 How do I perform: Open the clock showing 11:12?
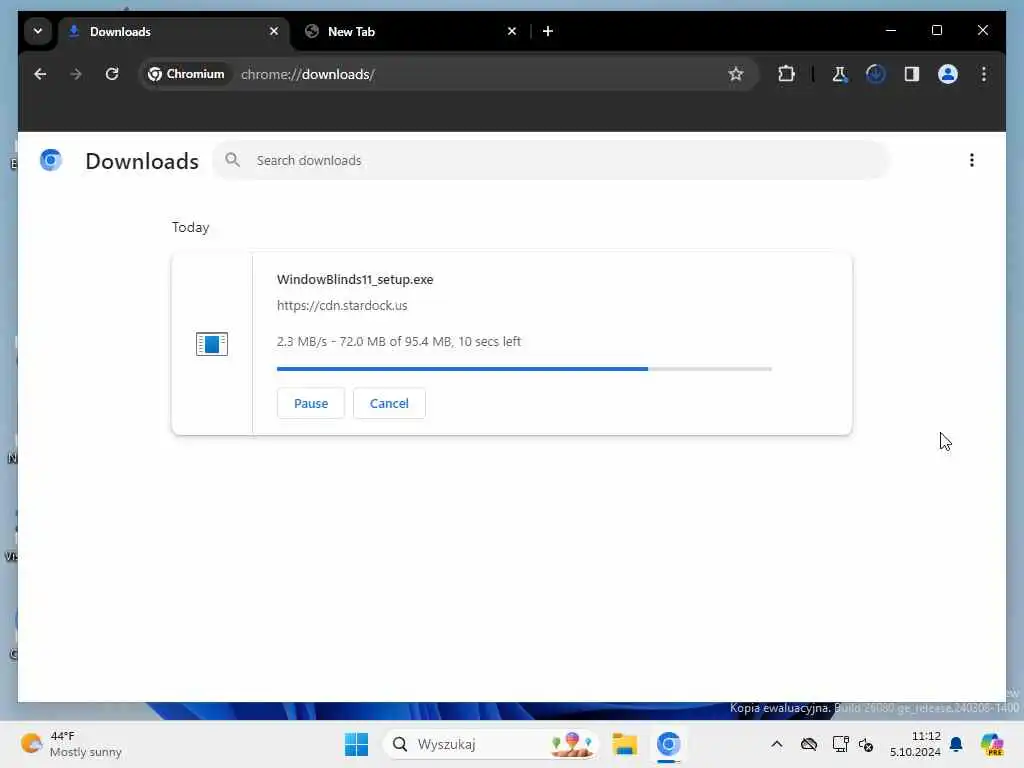click(x=915, y=744)
